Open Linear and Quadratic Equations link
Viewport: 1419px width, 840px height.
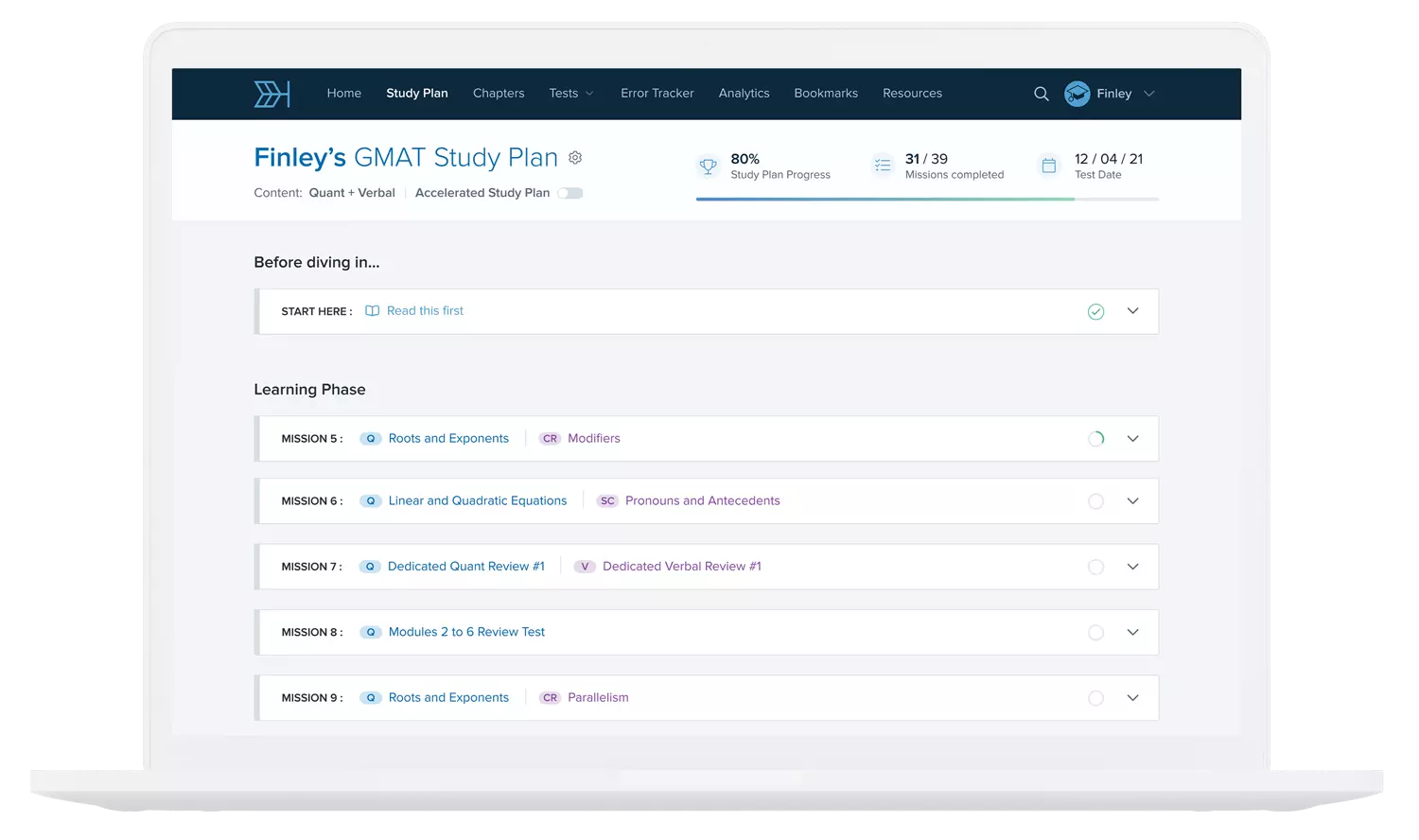click(478, 501)
